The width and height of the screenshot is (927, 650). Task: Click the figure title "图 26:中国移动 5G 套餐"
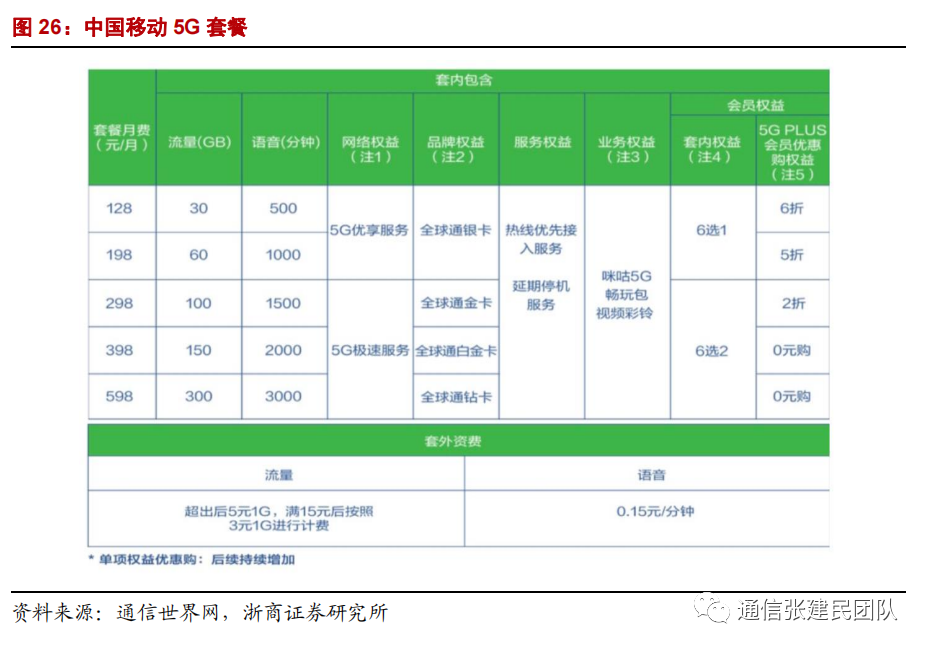pyautogui.click(x=129, y=27)
